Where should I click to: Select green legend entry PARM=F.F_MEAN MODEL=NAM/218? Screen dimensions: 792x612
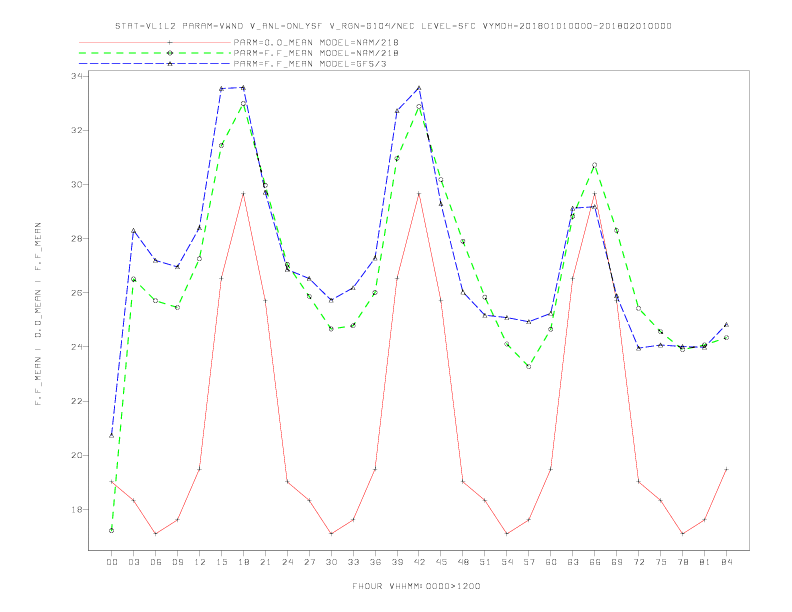(x=316, y=53)
